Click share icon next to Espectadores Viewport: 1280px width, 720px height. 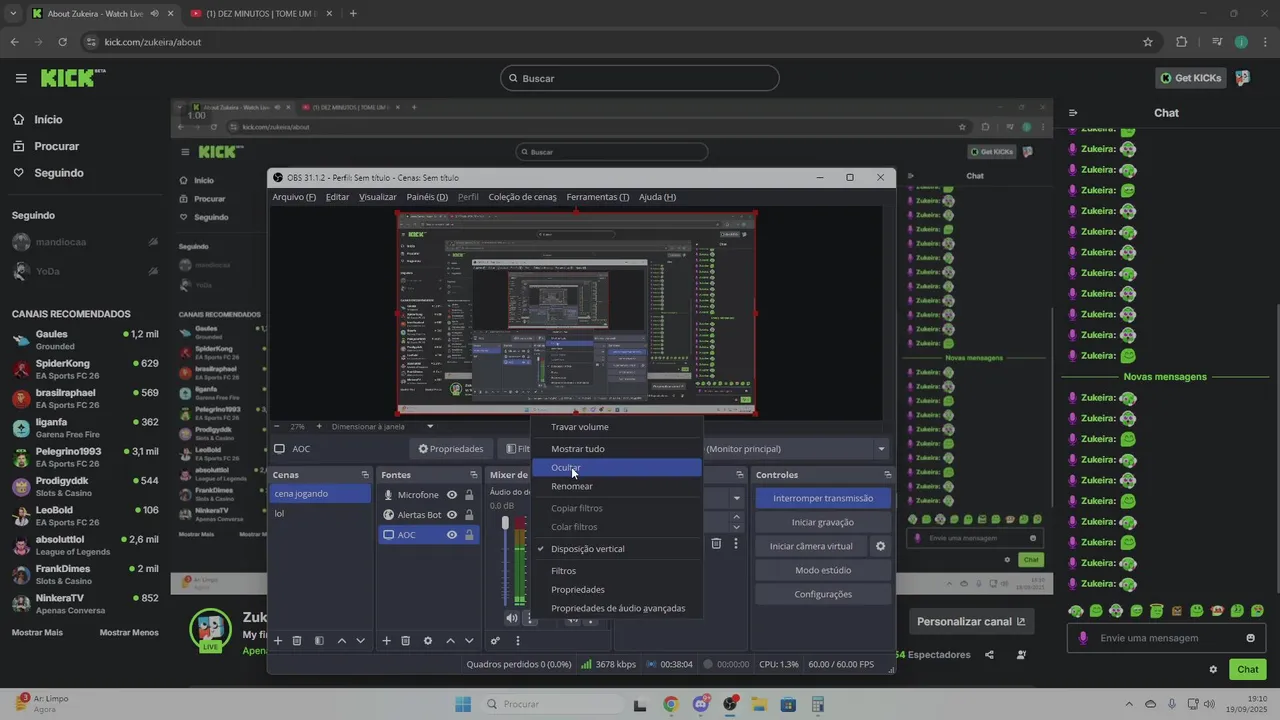point(989,655)
